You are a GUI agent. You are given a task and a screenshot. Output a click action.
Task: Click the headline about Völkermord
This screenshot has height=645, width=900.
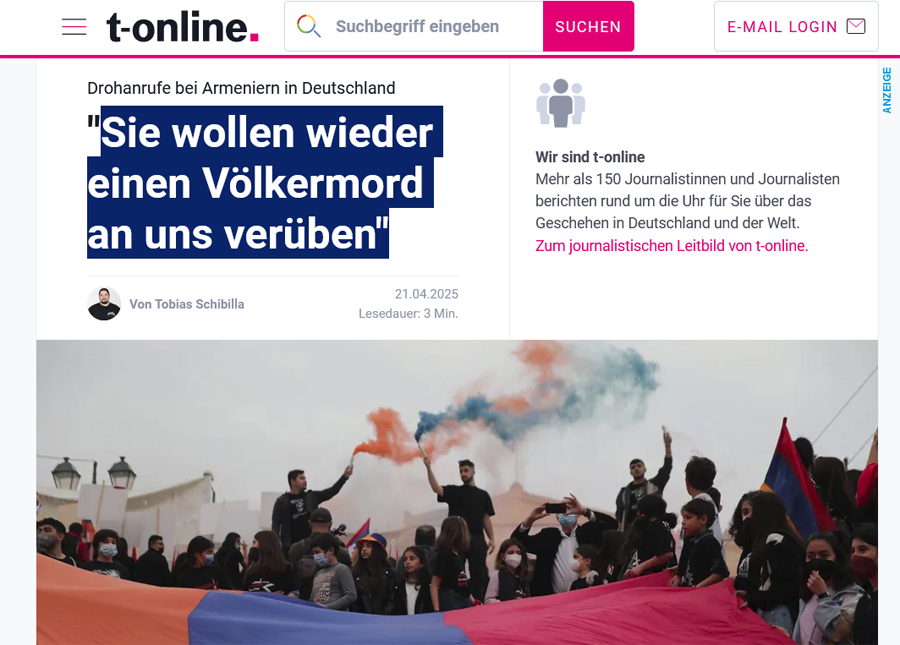[x=265, y=182]
